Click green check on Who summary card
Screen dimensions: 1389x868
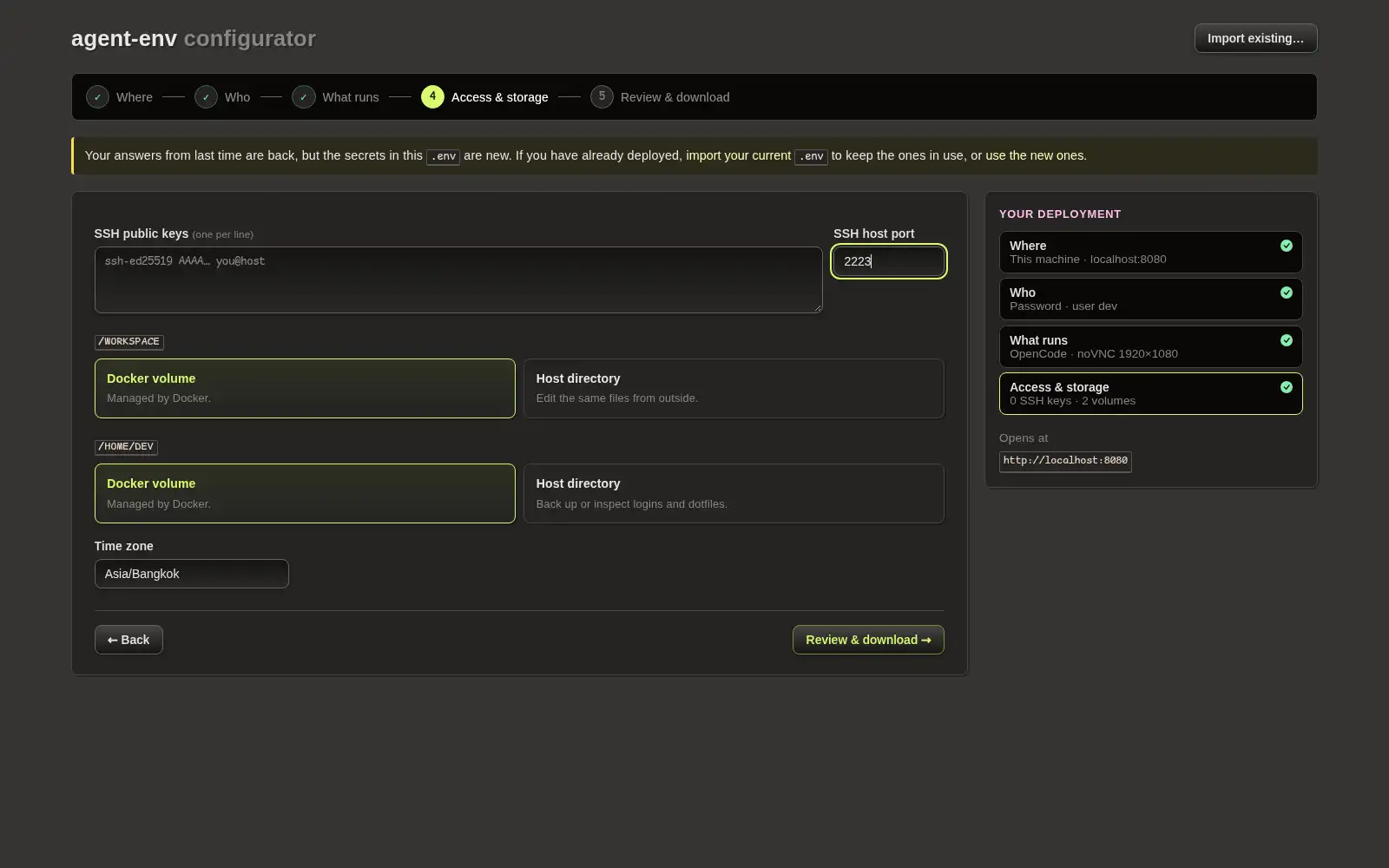(1287, 293)
